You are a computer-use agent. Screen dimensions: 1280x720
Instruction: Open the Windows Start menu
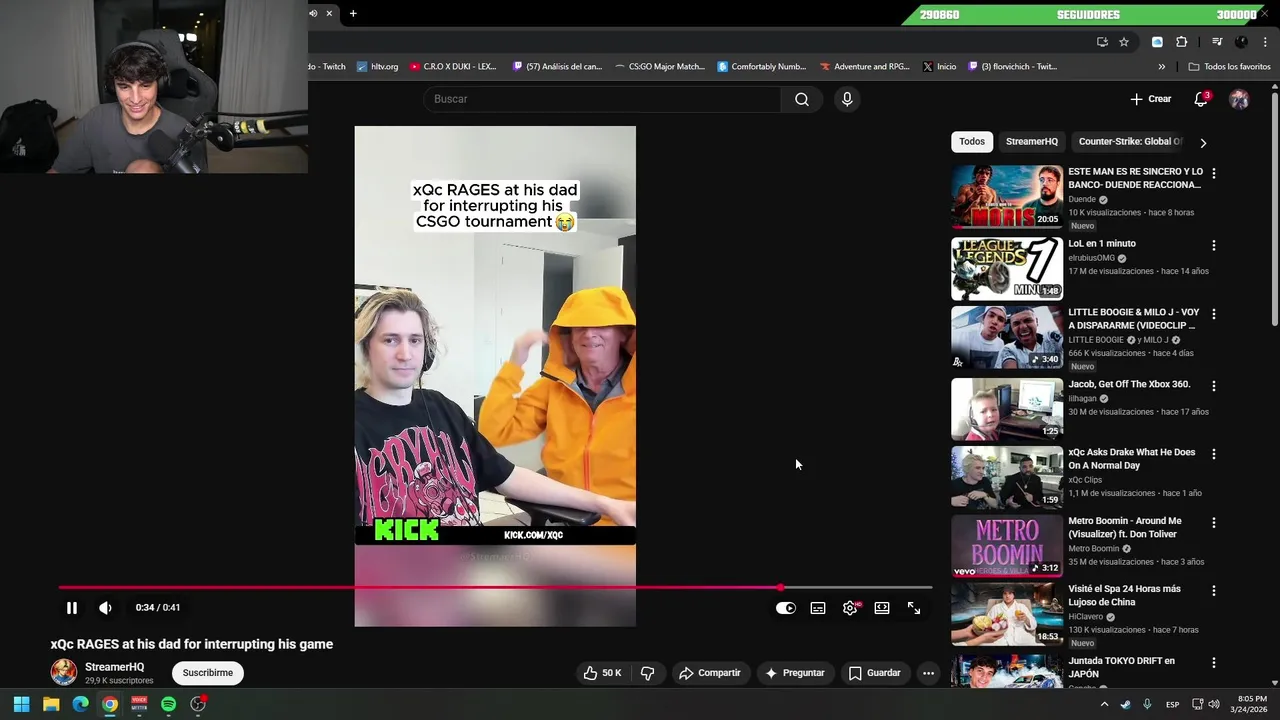[21, 704]
